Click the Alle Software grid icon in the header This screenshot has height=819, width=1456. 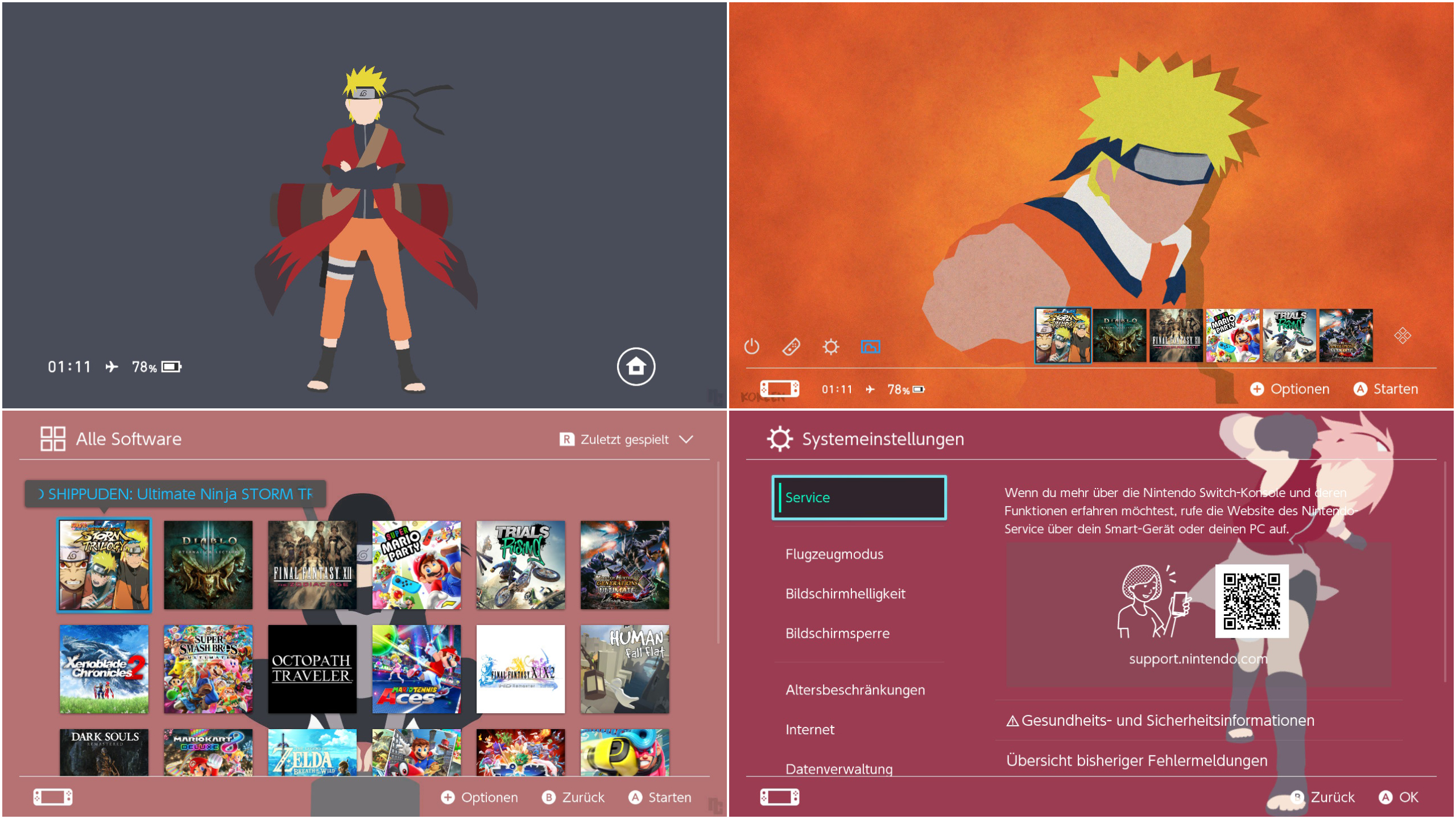click(53, 439)
